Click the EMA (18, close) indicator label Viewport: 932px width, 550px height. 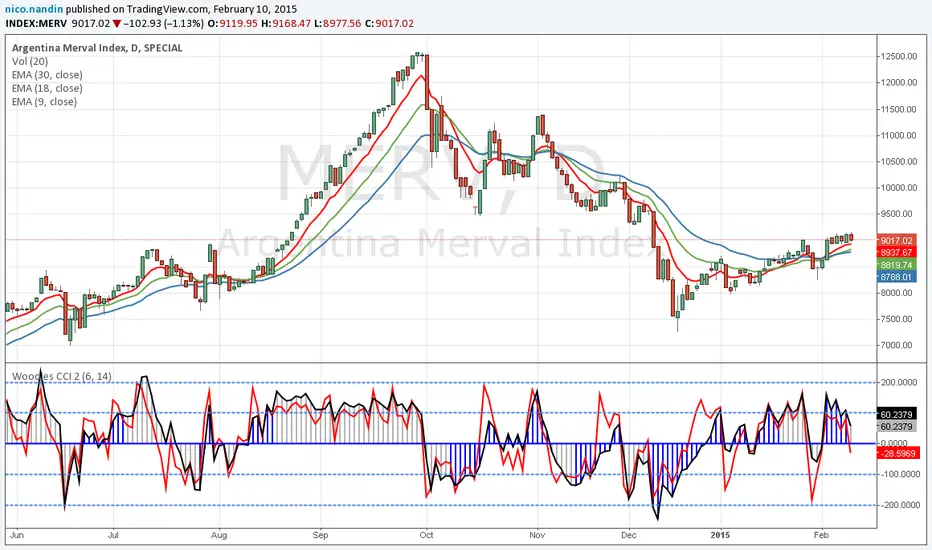tap(47, 89)
